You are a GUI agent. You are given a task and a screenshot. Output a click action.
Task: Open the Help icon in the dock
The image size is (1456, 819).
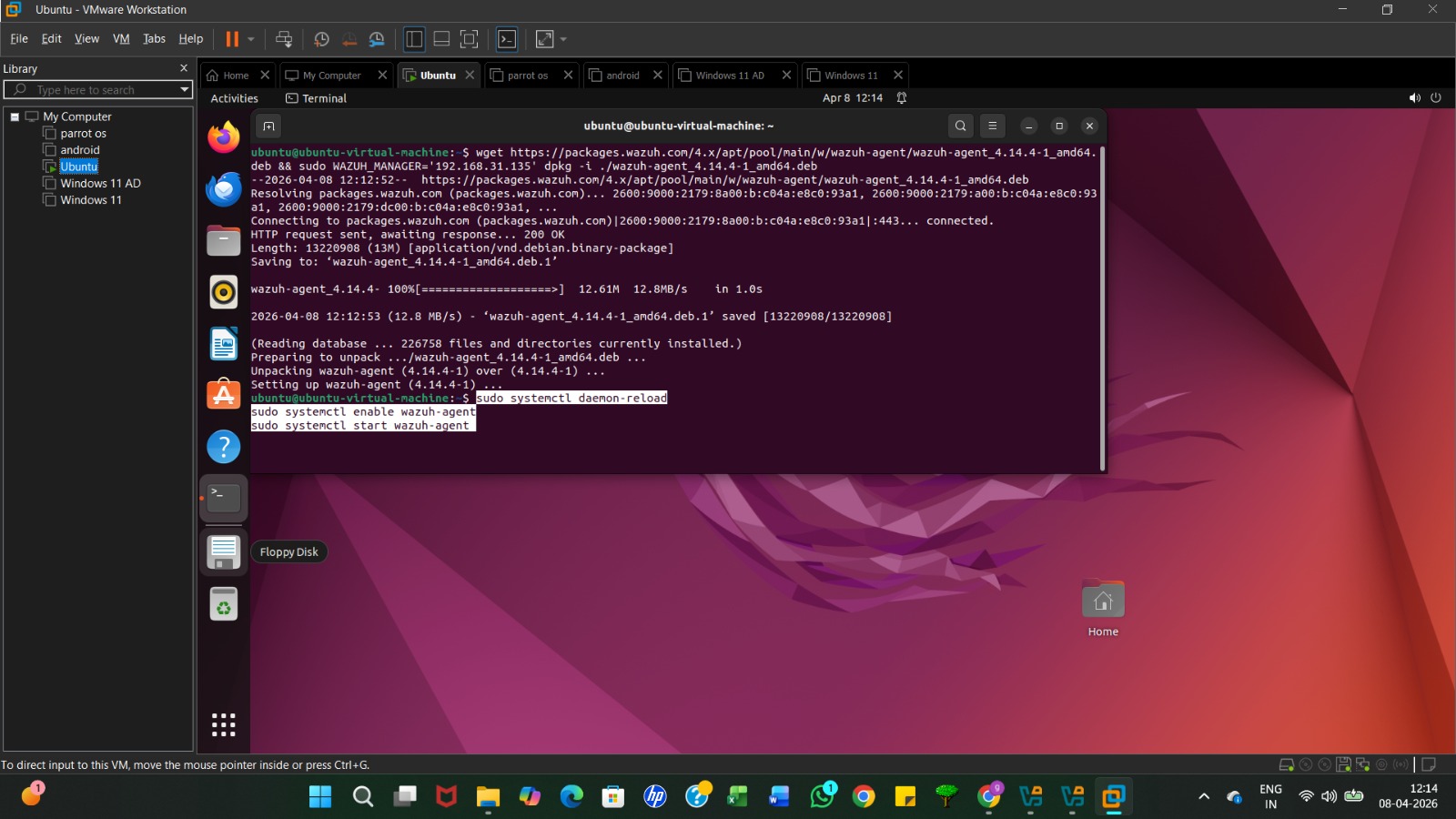[224, 447]
